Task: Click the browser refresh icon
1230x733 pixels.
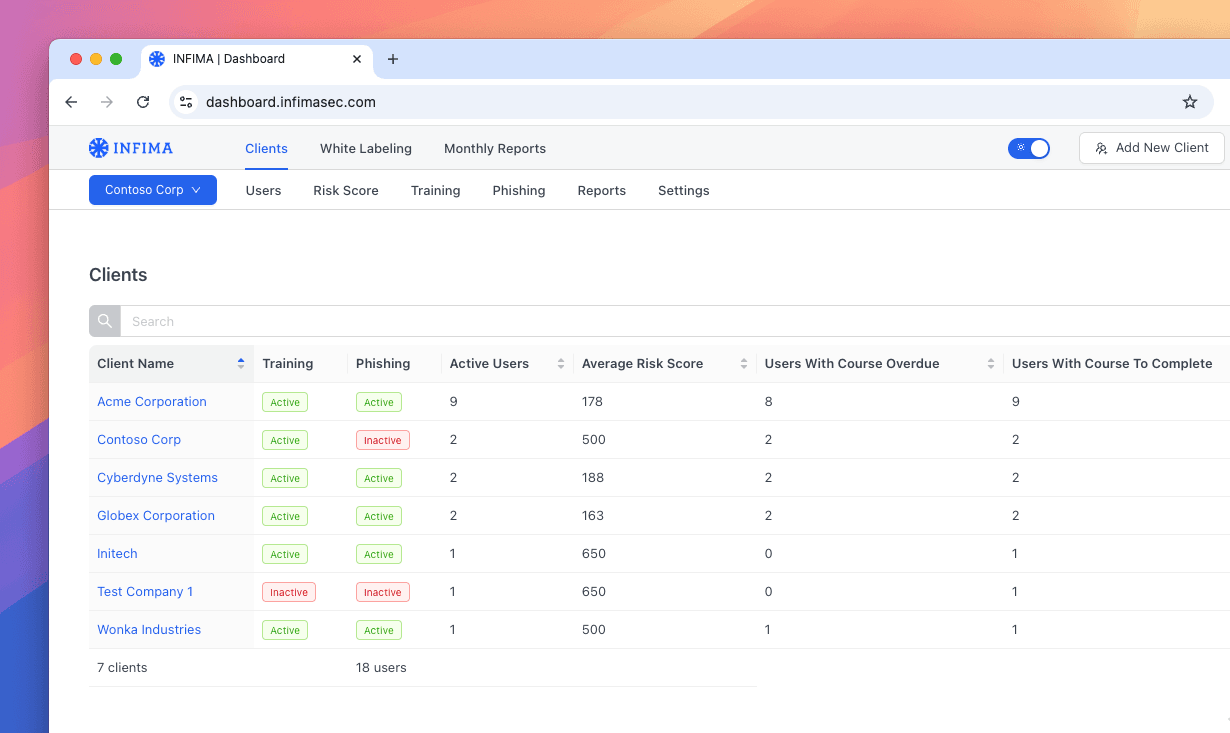Action: pyautogui.click(x=143, y=101)
